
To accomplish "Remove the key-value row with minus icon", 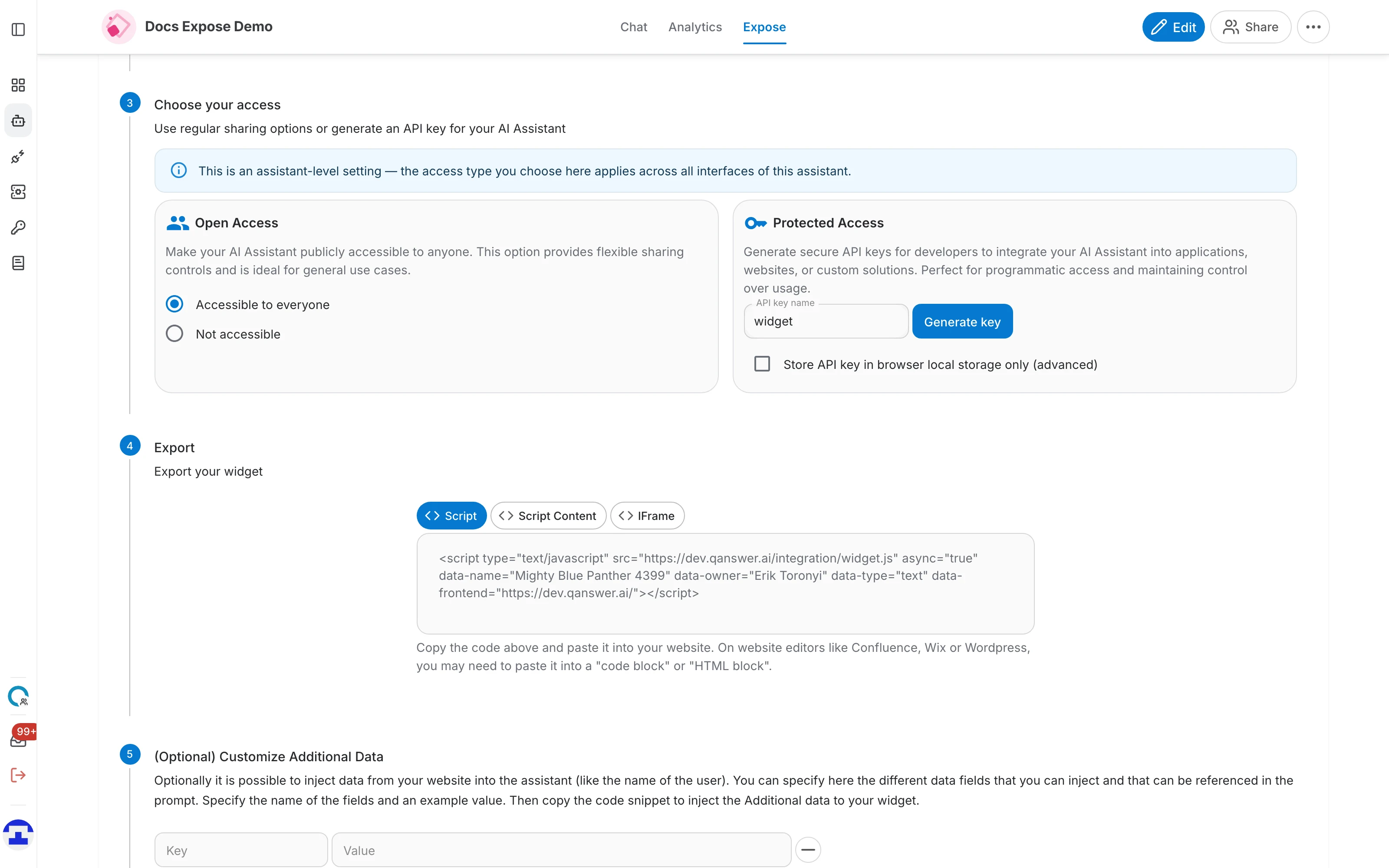I will point(808,850).
